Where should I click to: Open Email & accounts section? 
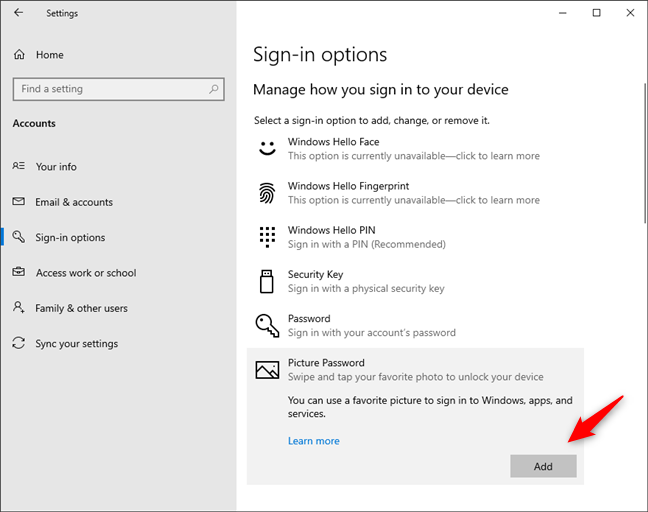point(118,202)
